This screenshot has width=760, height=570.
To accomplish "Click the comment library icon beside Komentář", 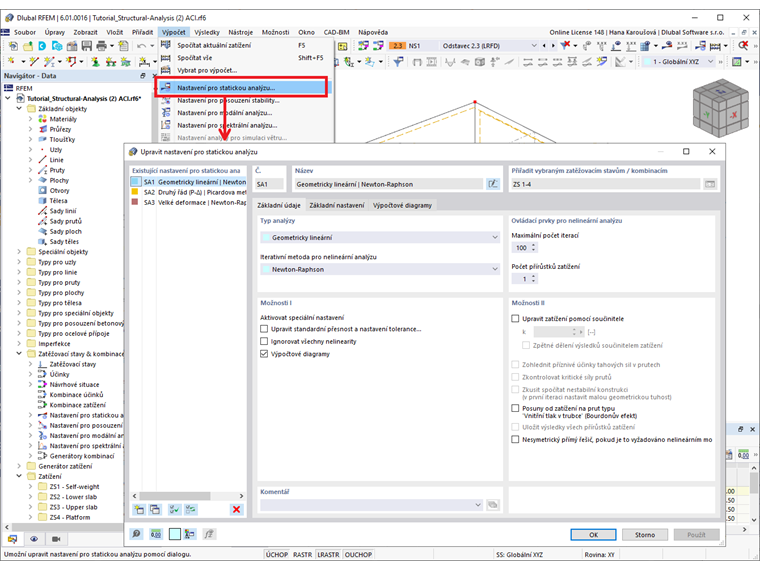I will pyautogui.click(x=492, y=505).
